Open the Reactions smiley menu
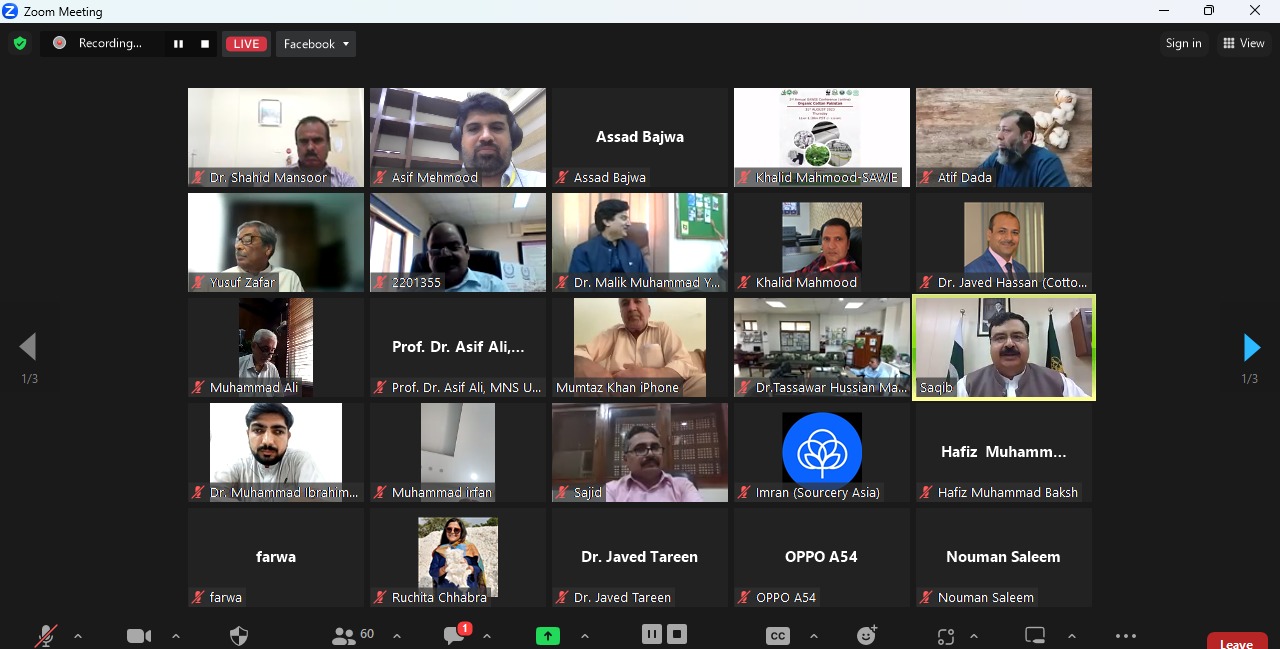1280x649 pixels. [867, 636]
